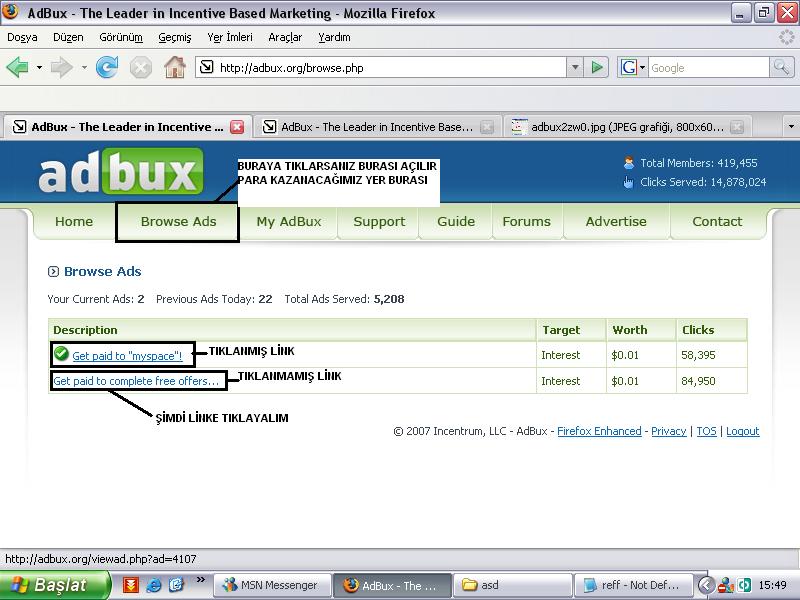The image size is (800, 600).
Task: Click the 'Get paid to complete free offers' link
Action: pos(136,381)
